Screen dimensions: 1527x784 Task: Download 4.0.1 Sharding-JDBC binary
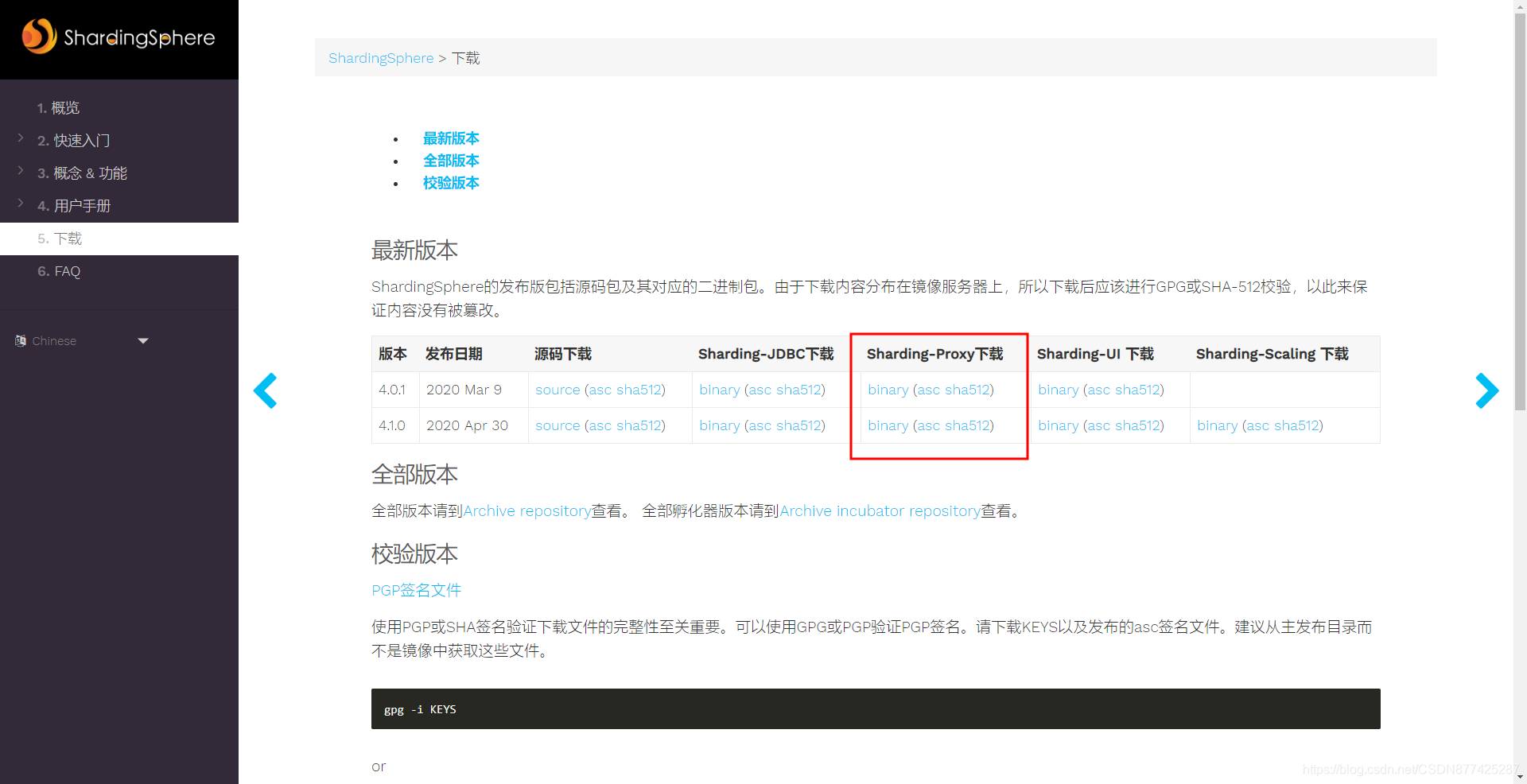(720, 390)
